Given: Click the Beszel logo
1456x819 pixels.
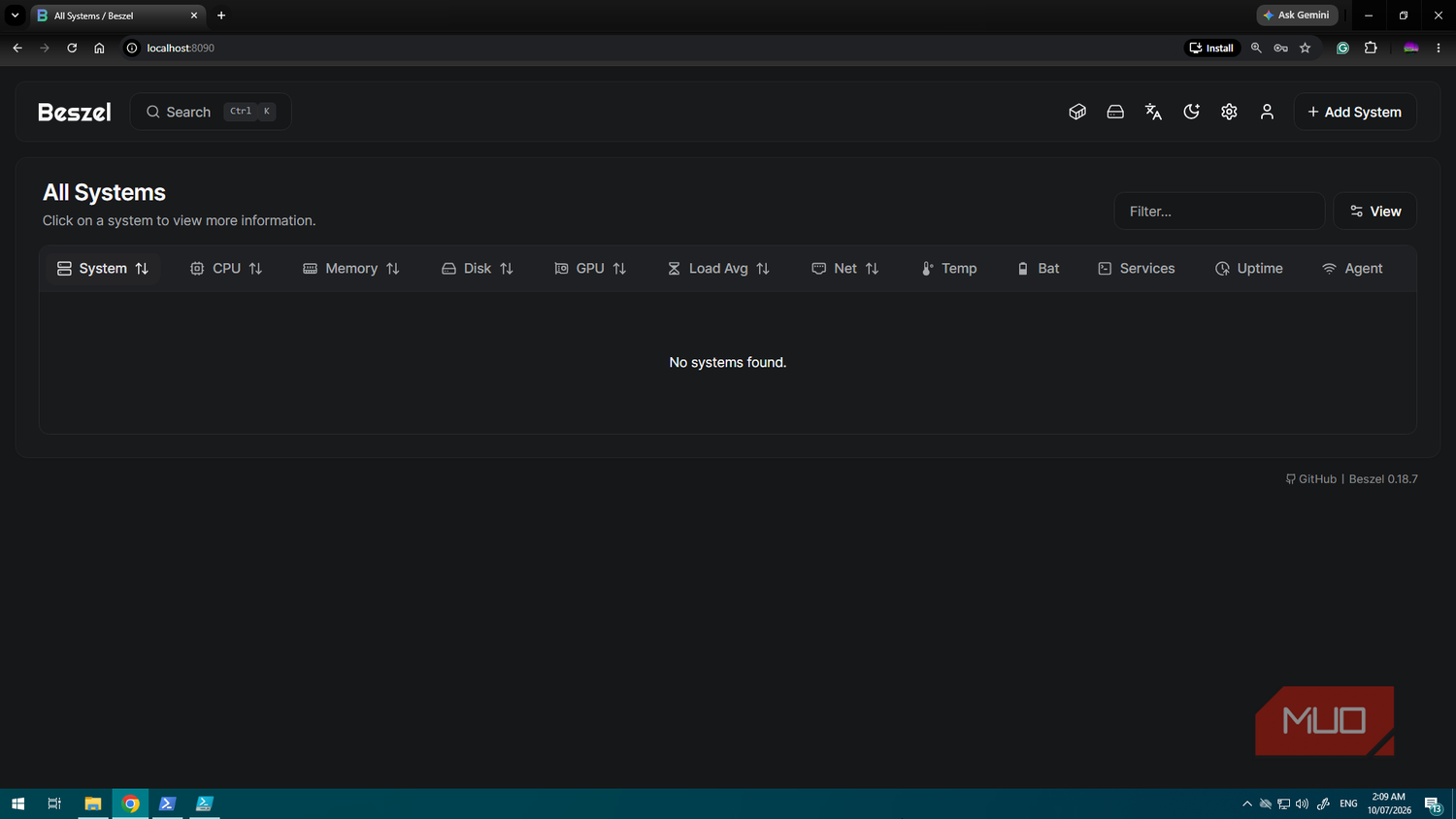Looking at the screenshot, I should [75, 112].
